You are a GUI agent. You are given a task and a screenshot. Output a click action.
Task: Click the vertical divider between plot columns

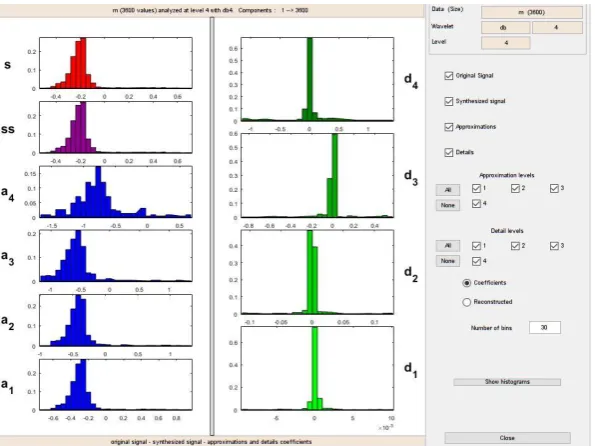tap(212, 226)
